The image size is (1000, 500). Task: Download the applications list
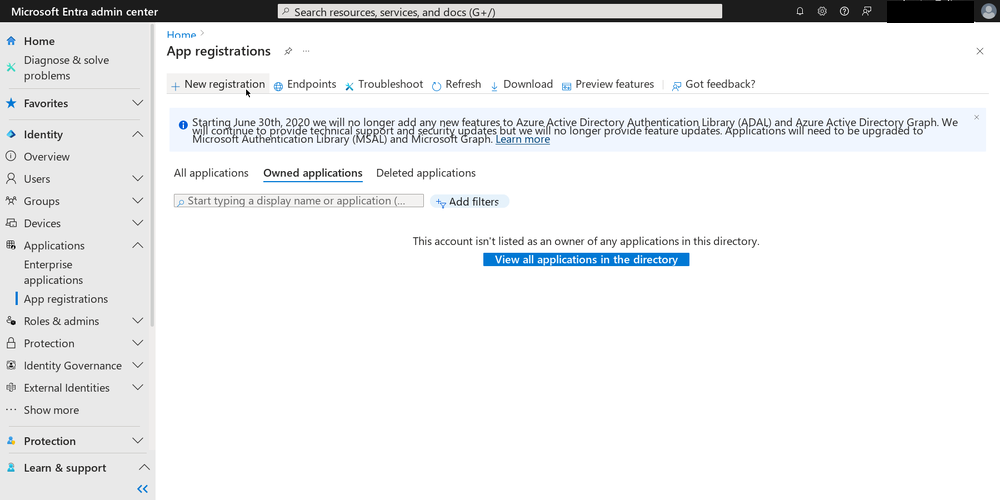(522, 84)
